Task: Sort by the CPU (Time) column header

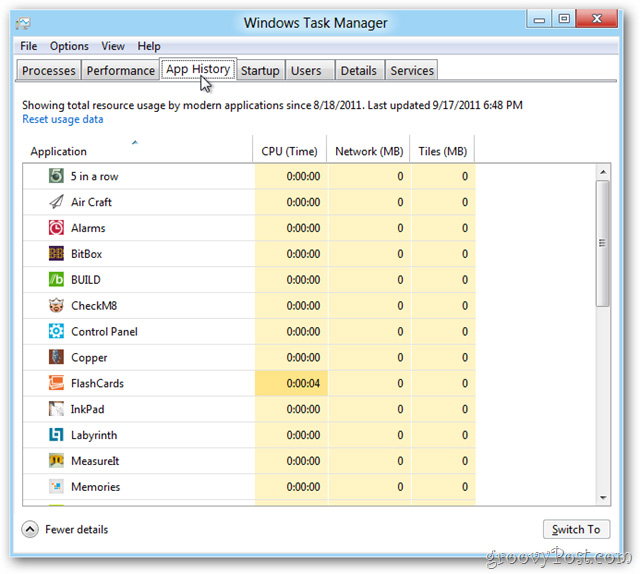Action: click(289, 151)
